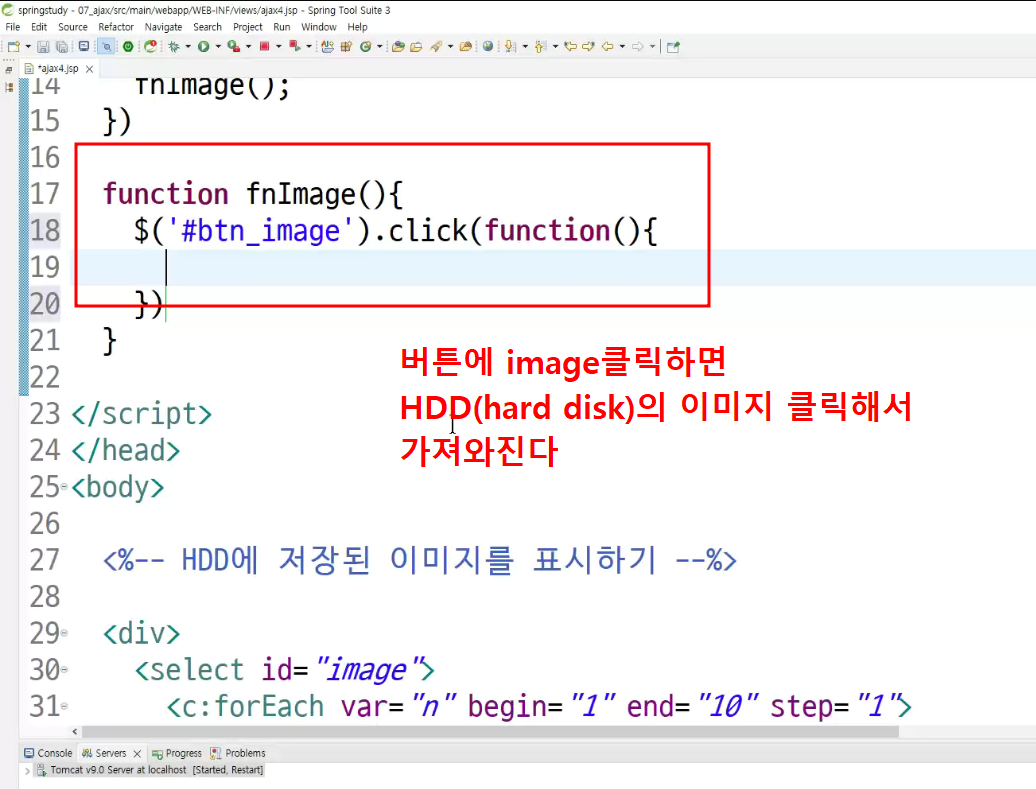Open the Stop dropdown arrow
The height and width of the screenshot is (789, 1036).
(278, 46)
